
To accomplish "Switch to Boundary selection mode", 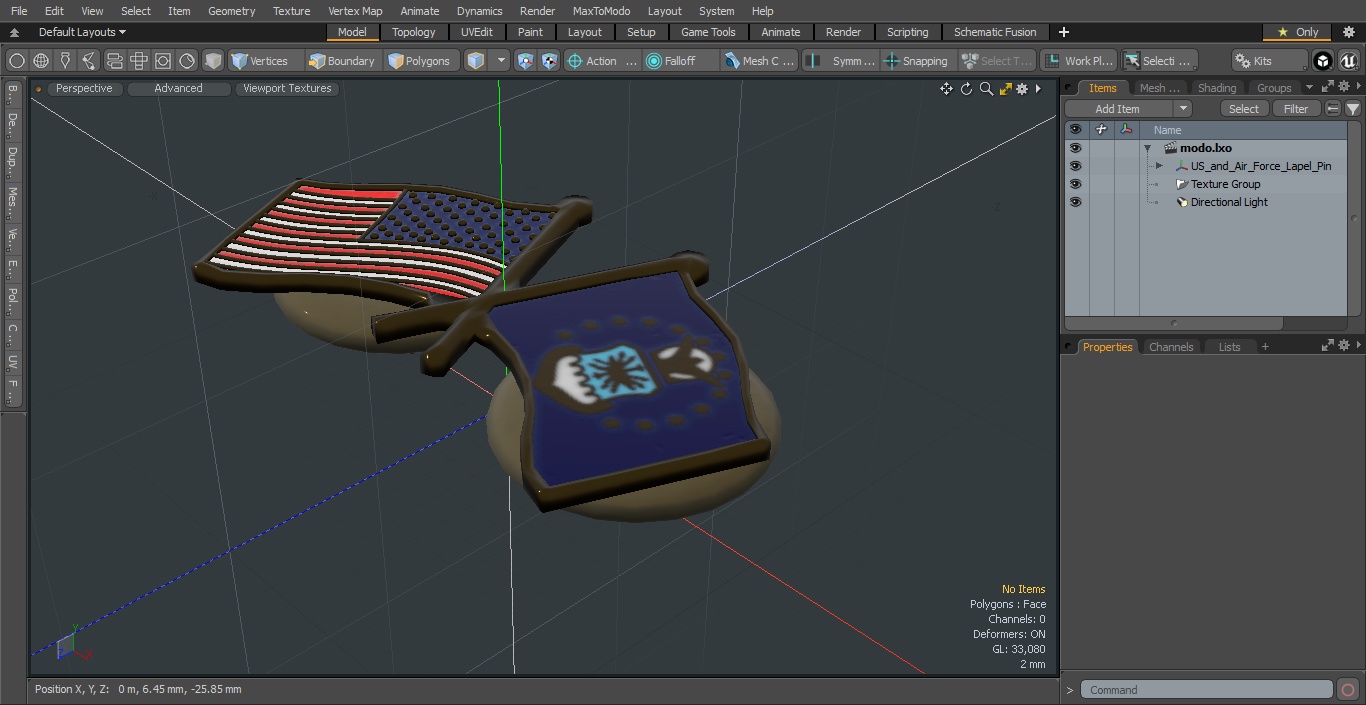I will pos(343,61).
